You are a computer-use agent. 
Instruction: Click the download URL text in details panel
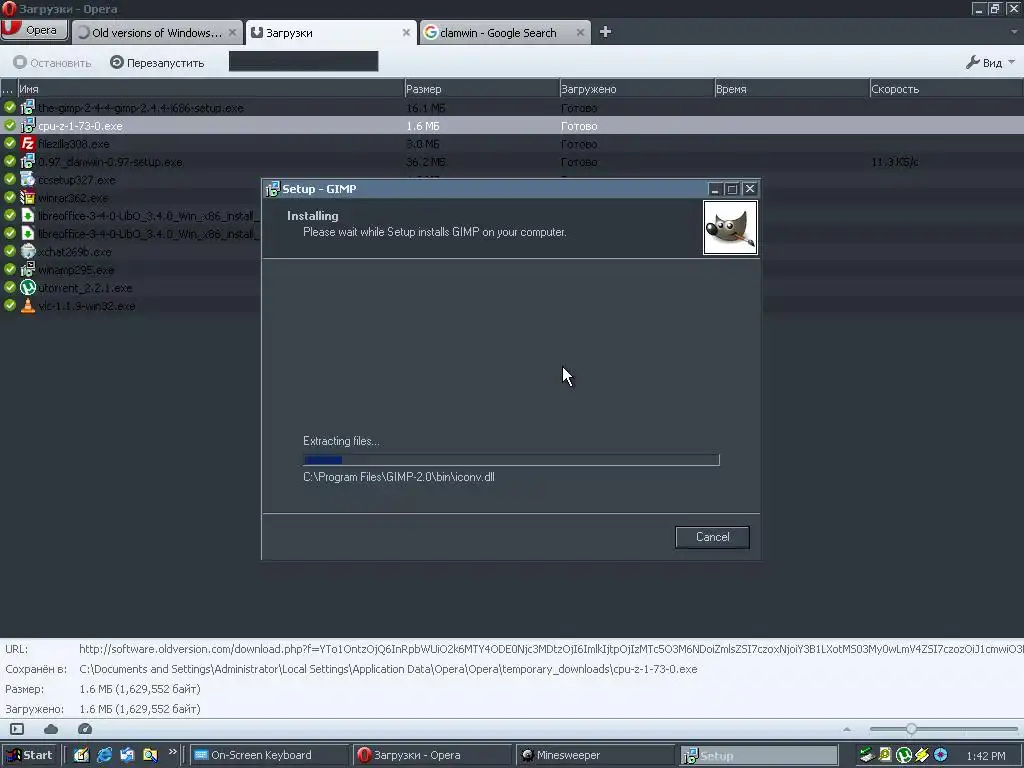(x=551, y=649)
